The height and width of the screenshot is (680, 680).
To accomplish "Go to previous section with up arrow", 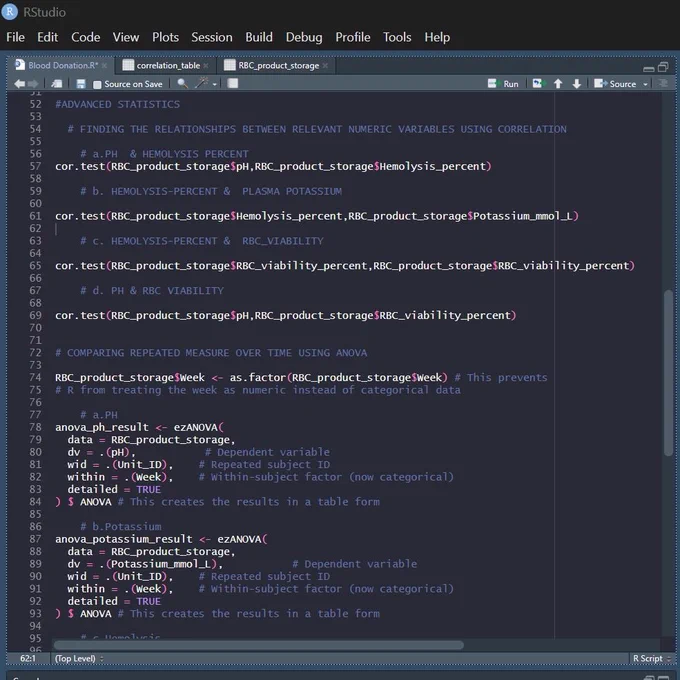I will click(558, 84).
